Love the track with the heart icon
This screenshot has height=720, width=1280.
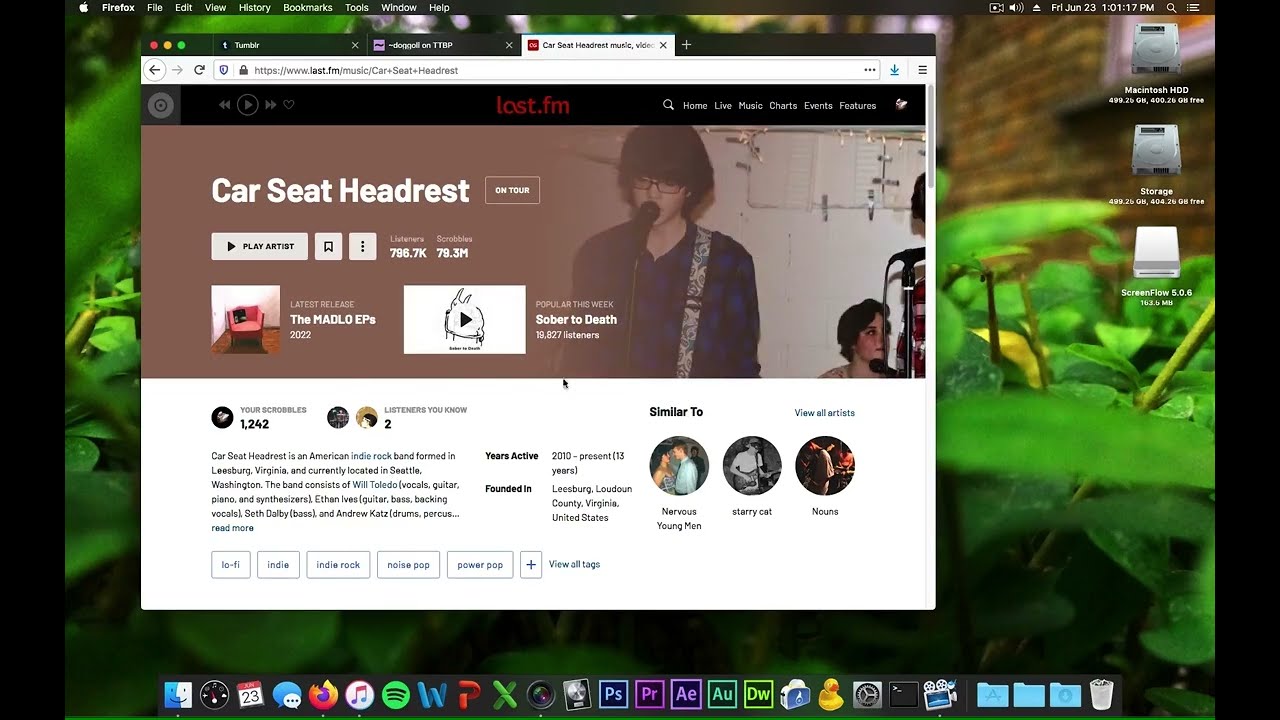tap(289, 105)
